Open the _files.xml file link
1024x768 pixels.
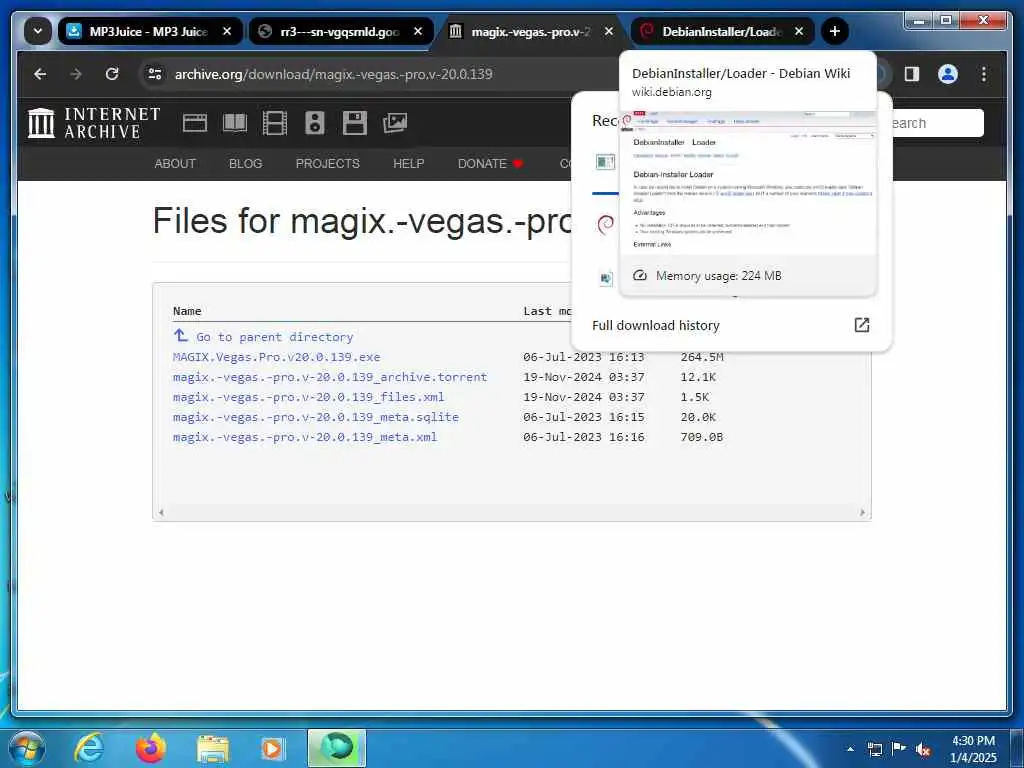tap(308, 397)
